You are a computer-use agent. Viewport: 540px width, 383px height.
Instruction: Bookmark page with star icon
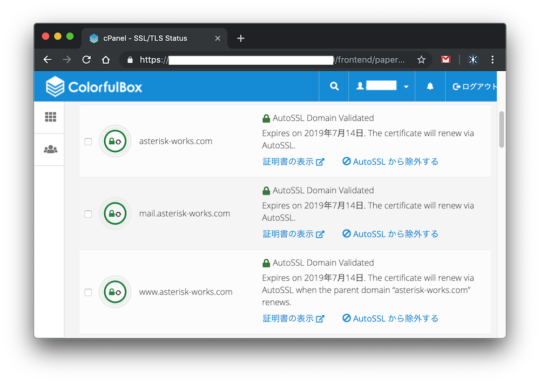click(421, 60)
